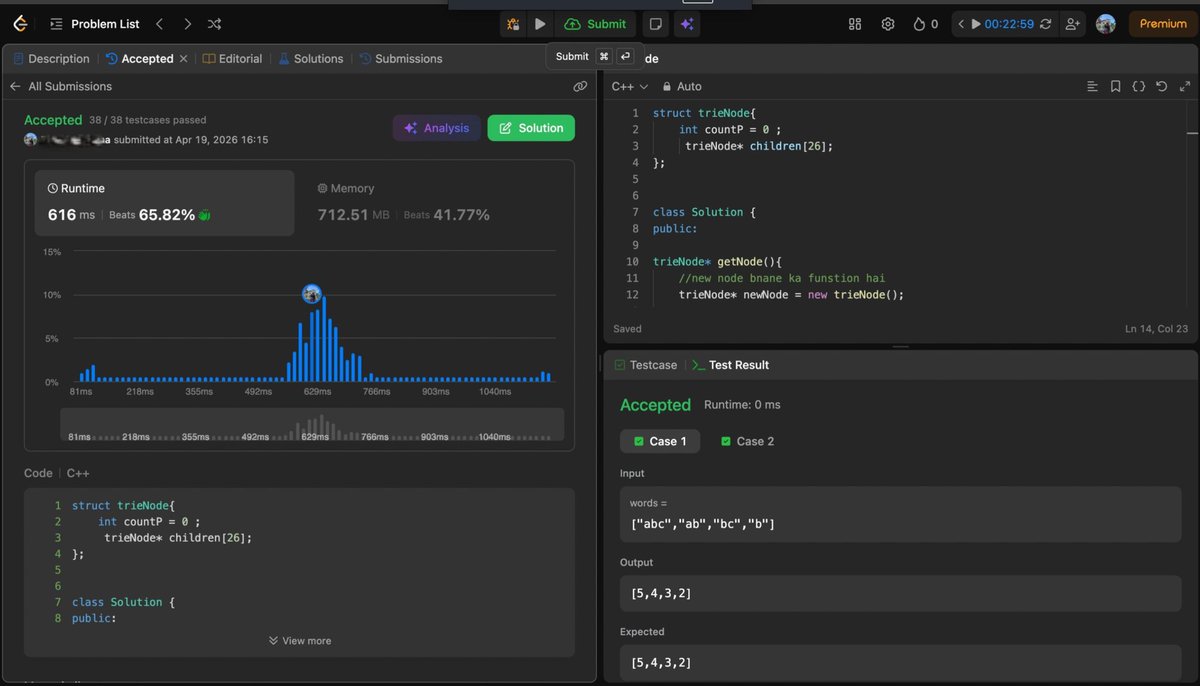Viewport: 1200px width, 686px height.
Task: Open the notes icon next to Submit
Action: (656, 24)
